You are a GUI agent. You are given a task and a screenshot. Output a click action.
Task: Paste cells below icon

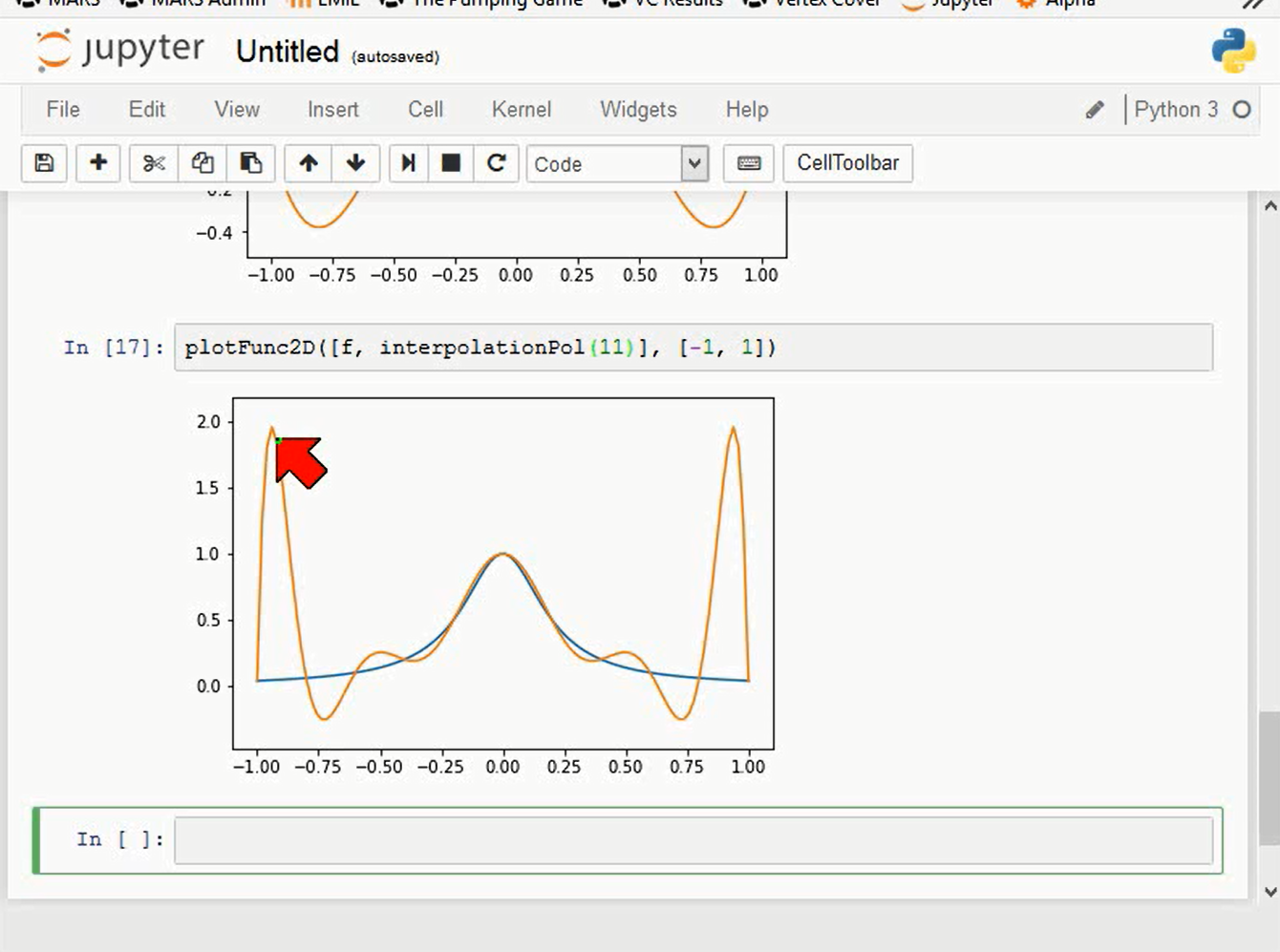[x=251, y=163]
